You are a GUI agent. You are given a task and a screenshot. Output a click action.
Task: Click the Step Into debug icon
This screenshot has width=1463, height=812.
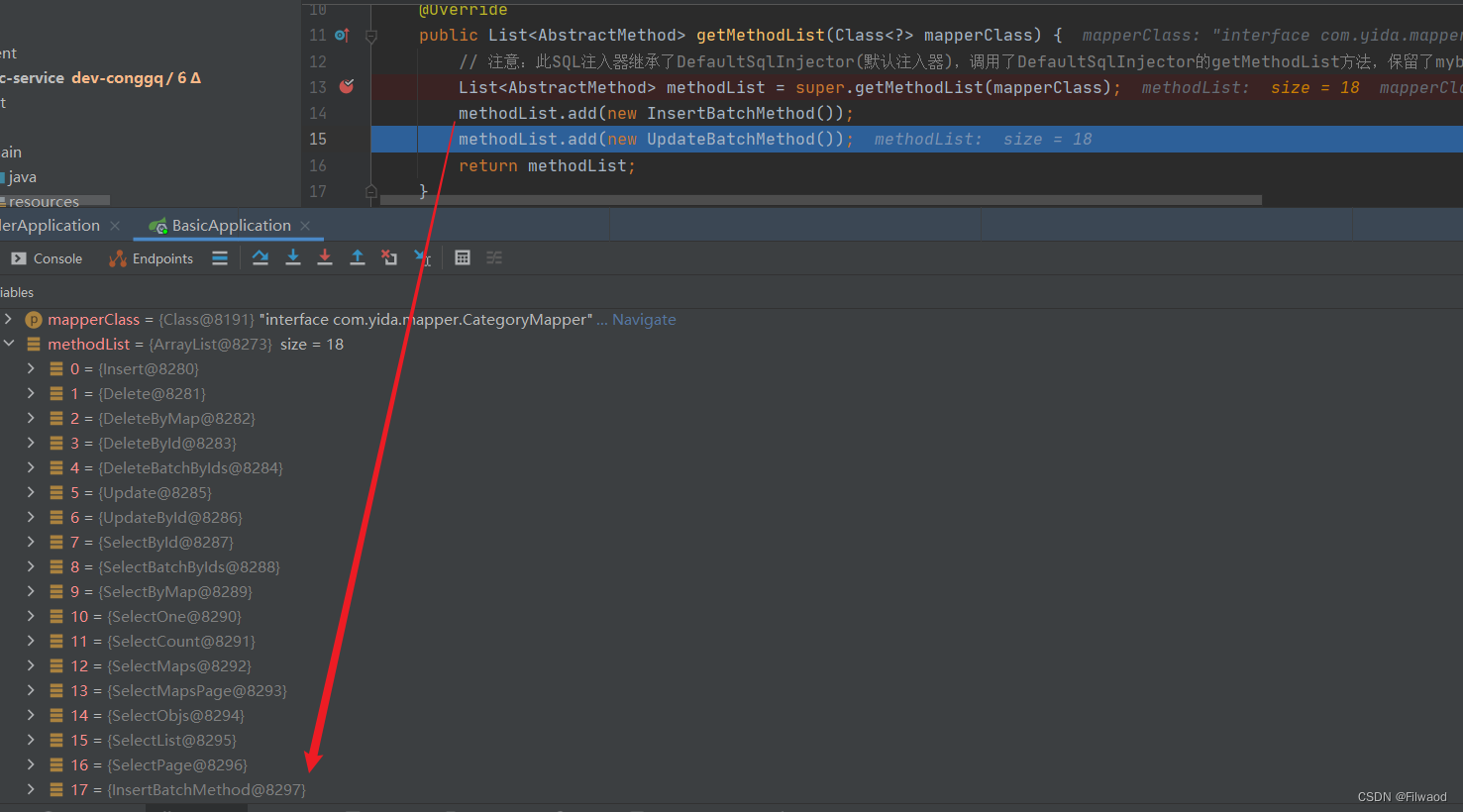tap(293, 257)
